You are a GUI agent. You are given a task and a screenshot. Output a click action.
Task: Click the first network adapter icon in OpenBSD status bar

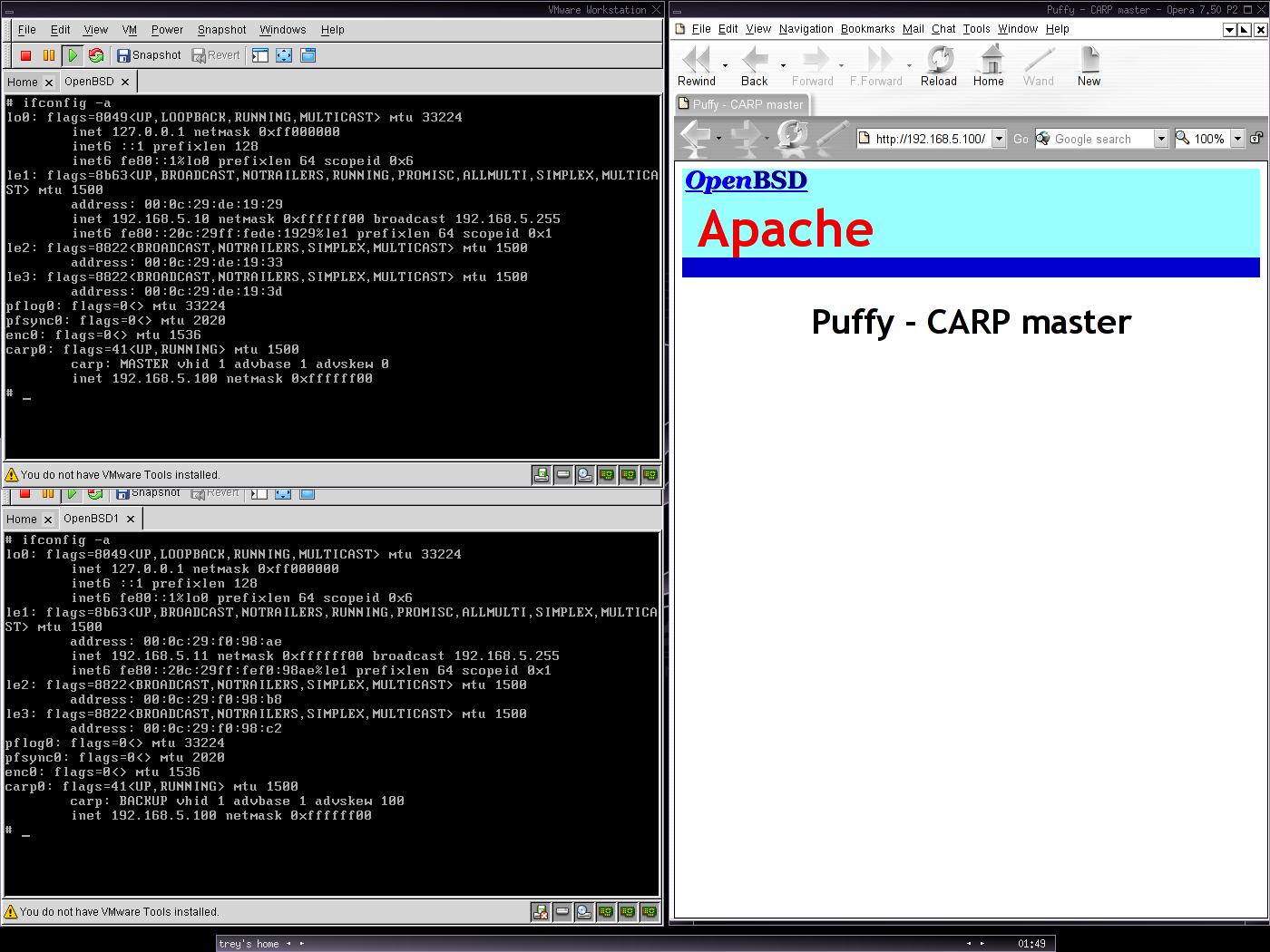607,474
